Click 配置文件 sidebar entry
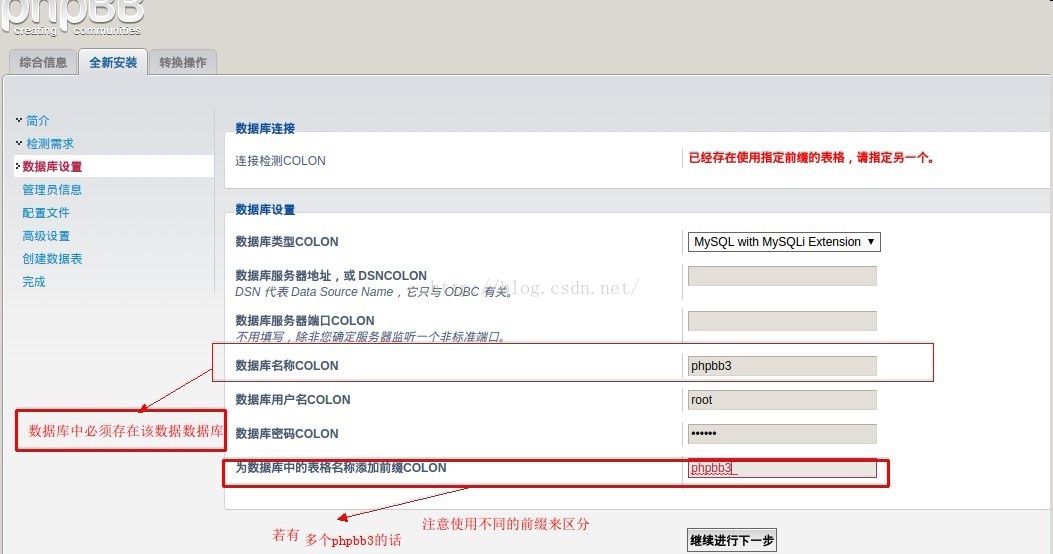Viewport: 1053px width, 554px height. pos(46,213)
